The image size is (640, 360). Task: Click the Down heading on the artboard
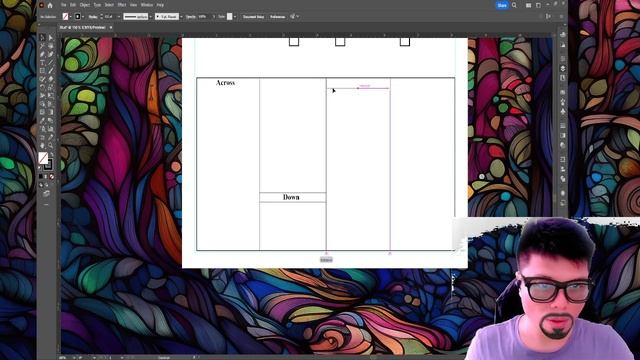pyautogui.click(x=291, y=197)
